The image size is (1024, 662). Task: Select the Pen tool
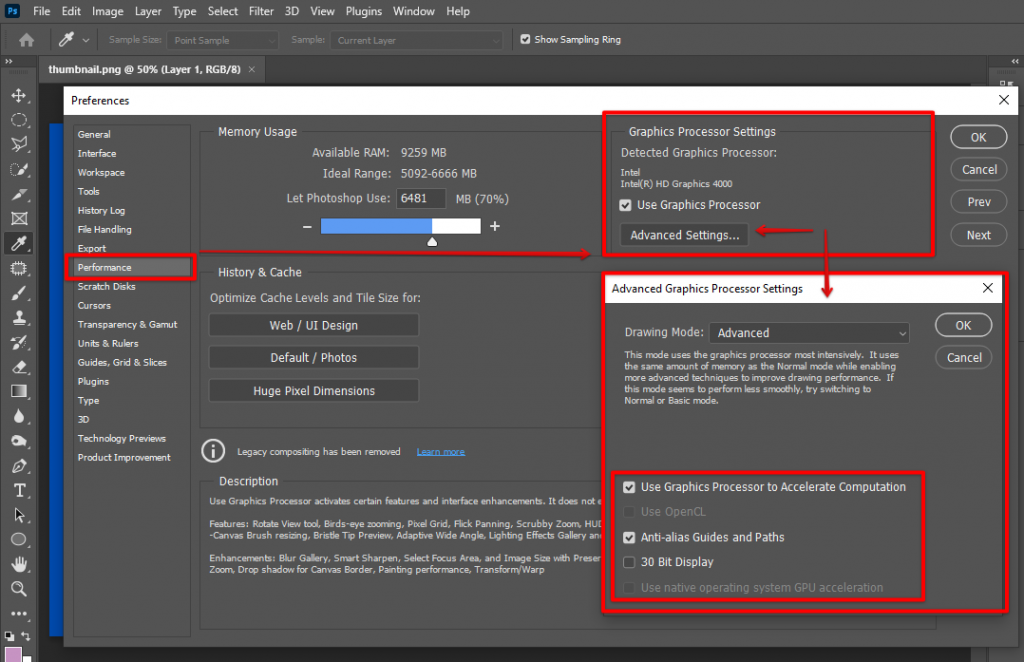click(18, 466)
